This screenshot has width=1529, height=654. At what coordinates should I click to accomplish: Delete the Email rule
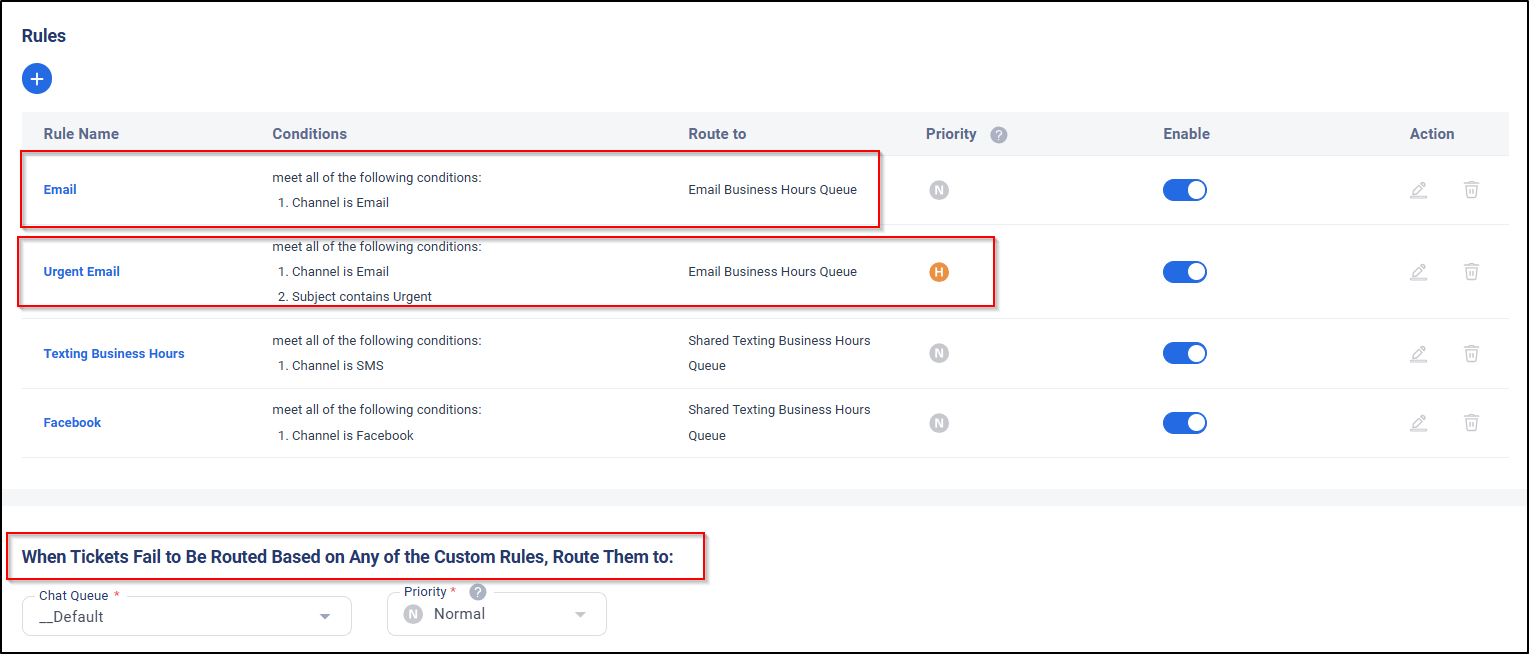coord(1471,190)
